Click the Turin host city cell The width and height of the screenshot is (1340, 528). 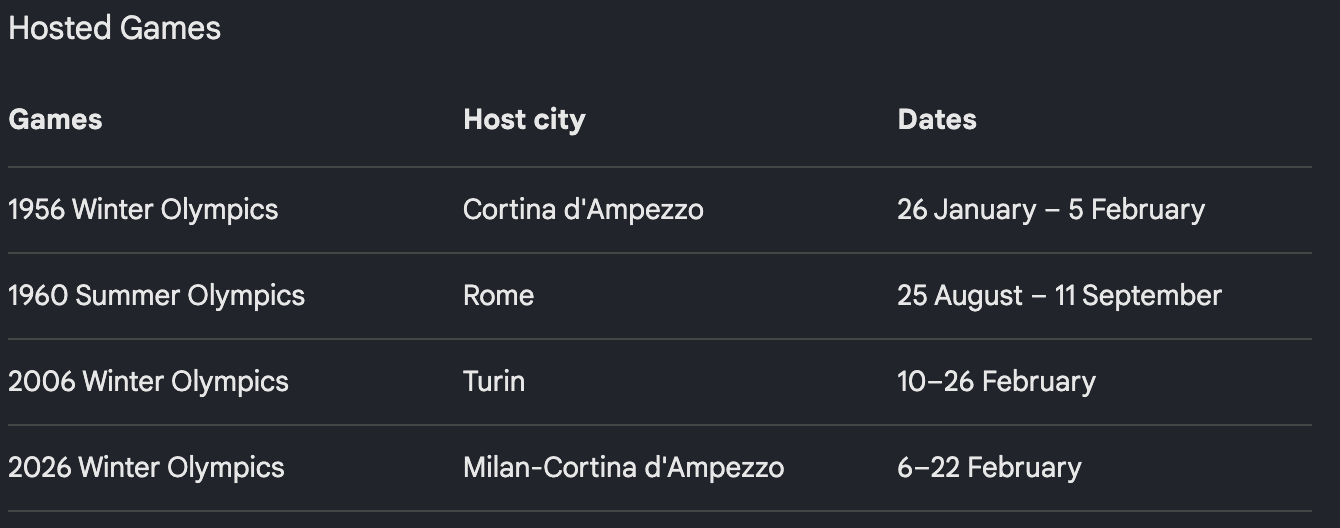[494, 382]
